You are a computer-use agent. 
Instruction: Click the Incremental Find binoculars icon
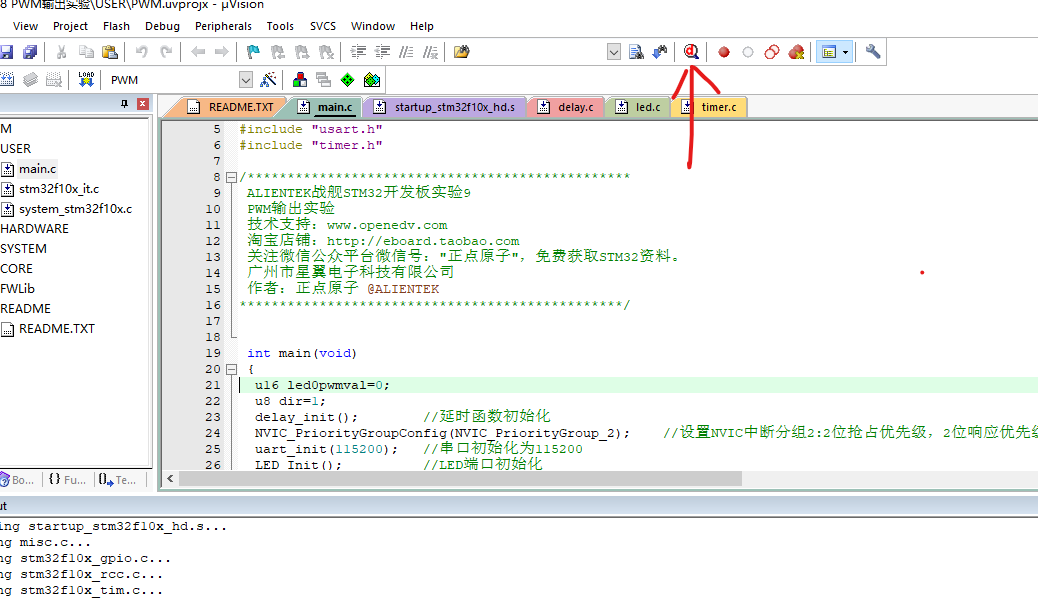click(x=660, y=52)
